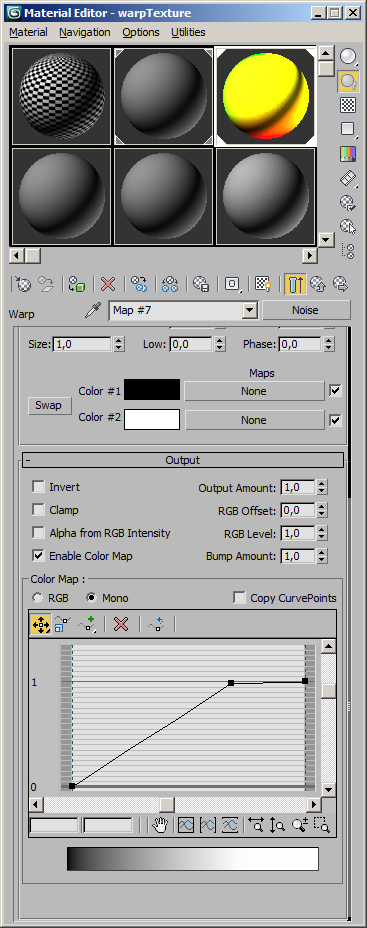Screen dimensions: 367x928
Task: Click the curve Zoom Region icon
Action: [x=321, y=825]
